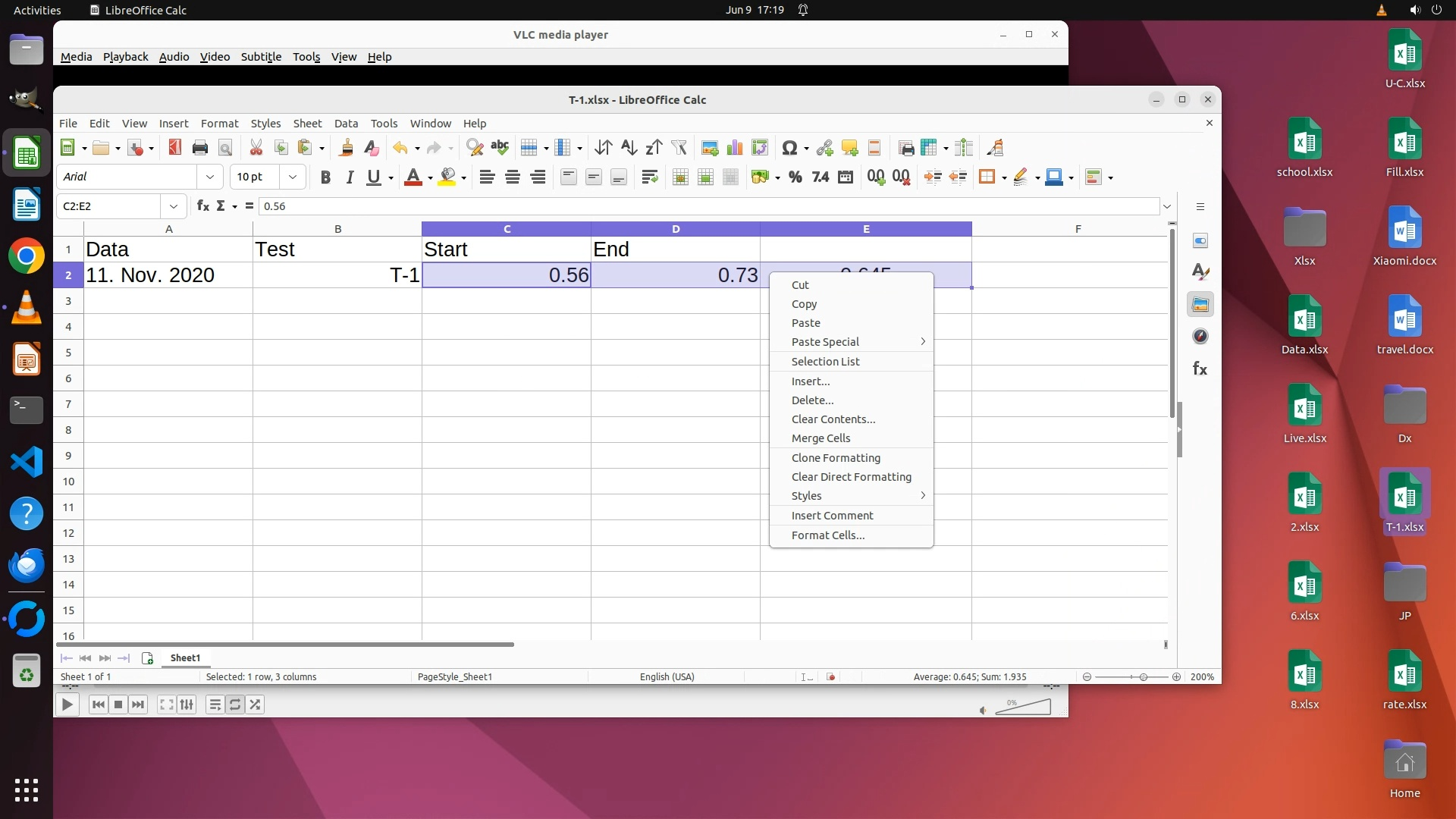
Task: Click the Export as PDF icon
Action: (175, 148)
